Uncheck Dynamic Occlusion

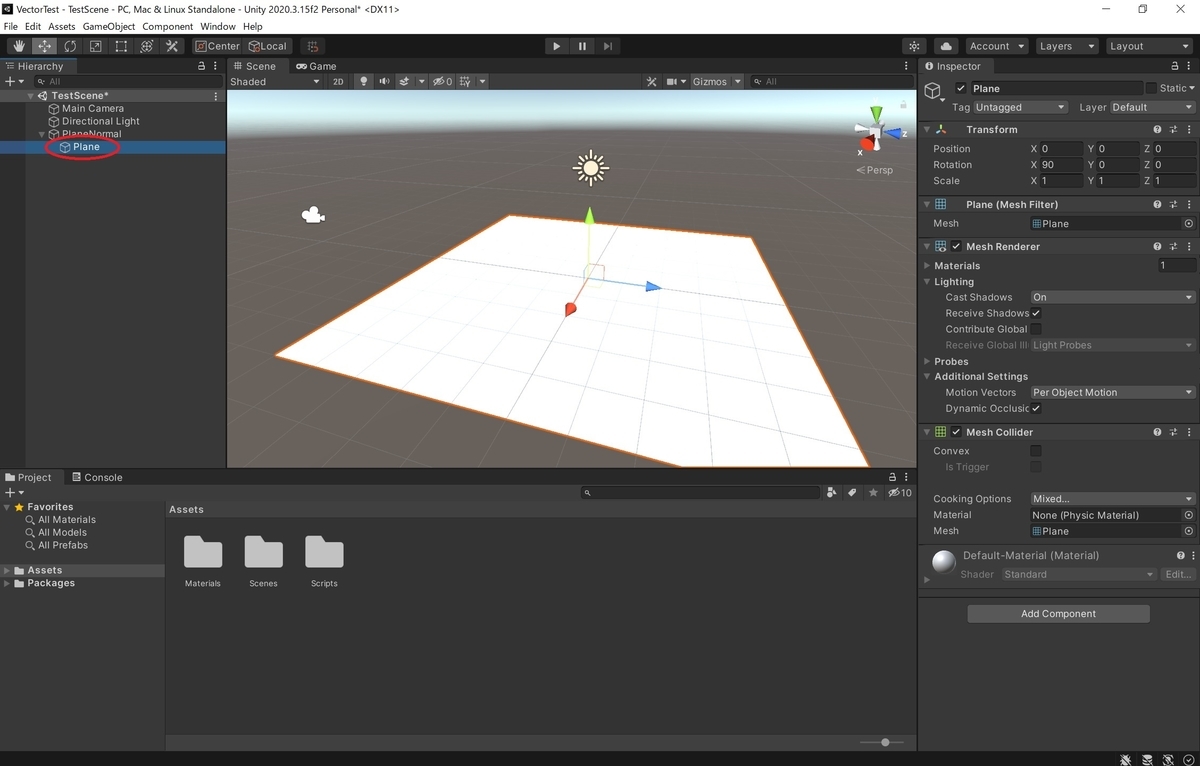coord(1036,408)
